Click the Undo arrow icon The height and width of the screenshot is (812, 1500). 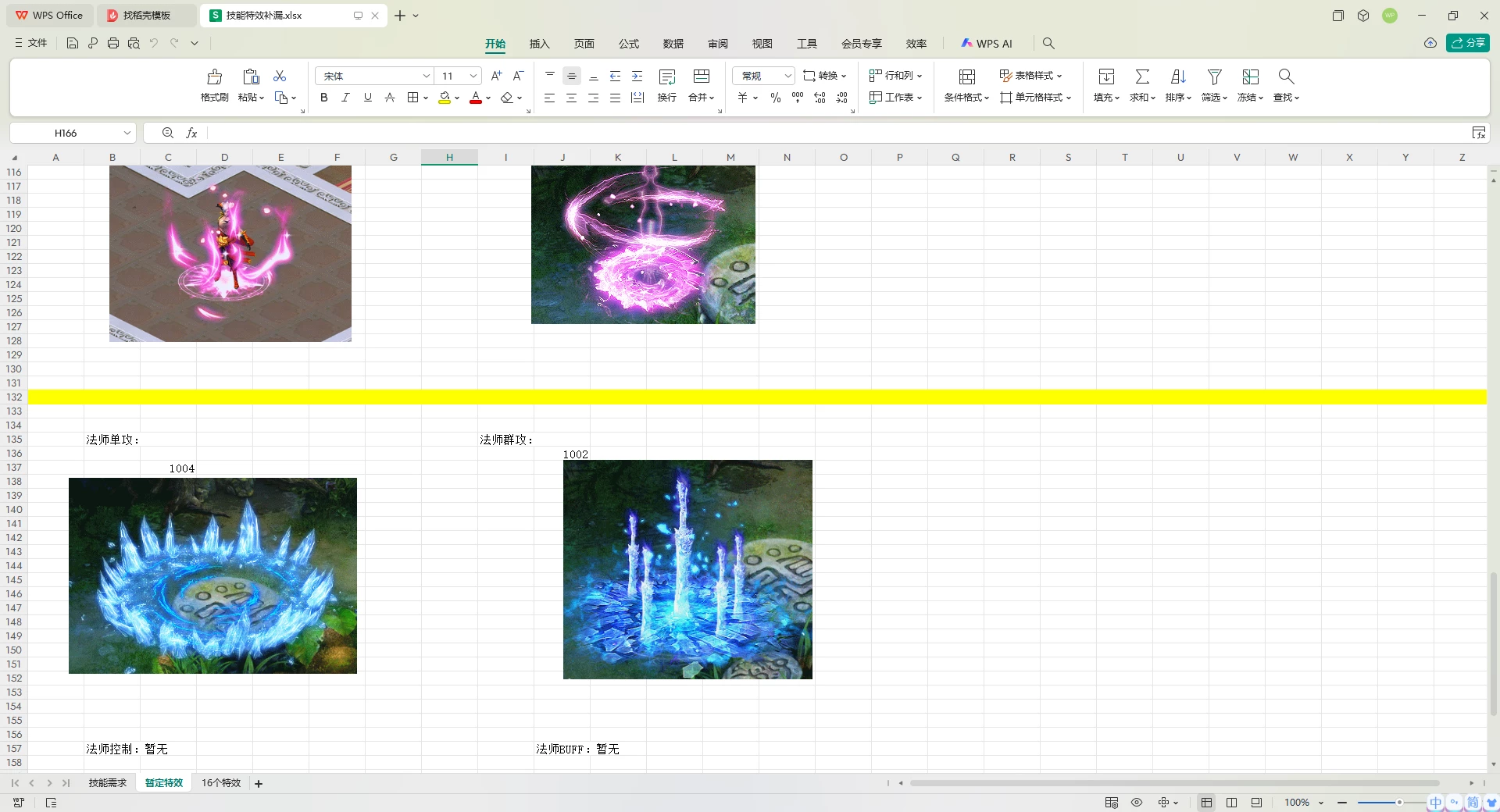pos(154,44)
